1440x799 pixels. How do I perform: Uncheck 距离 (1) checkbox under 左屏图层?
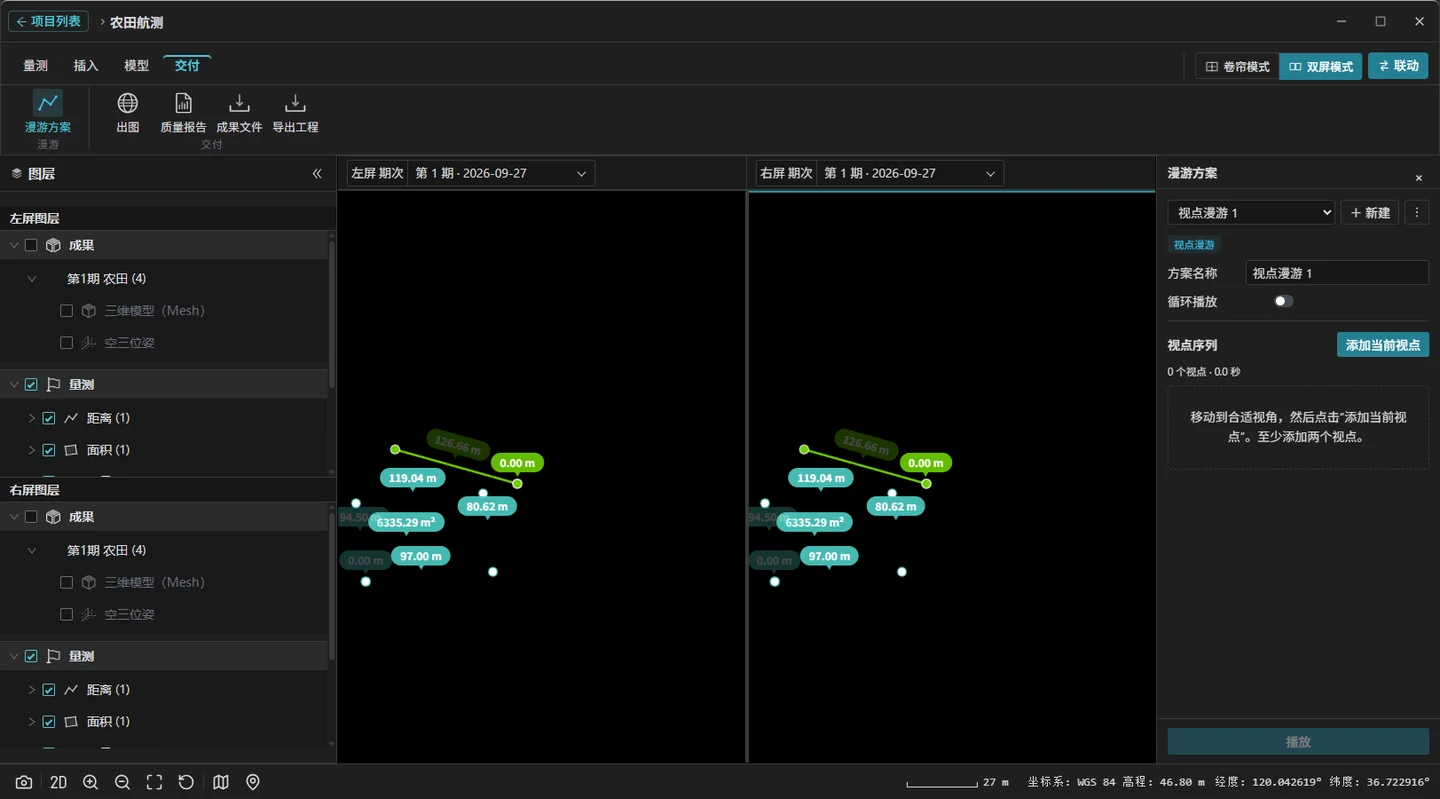[48, 418]
